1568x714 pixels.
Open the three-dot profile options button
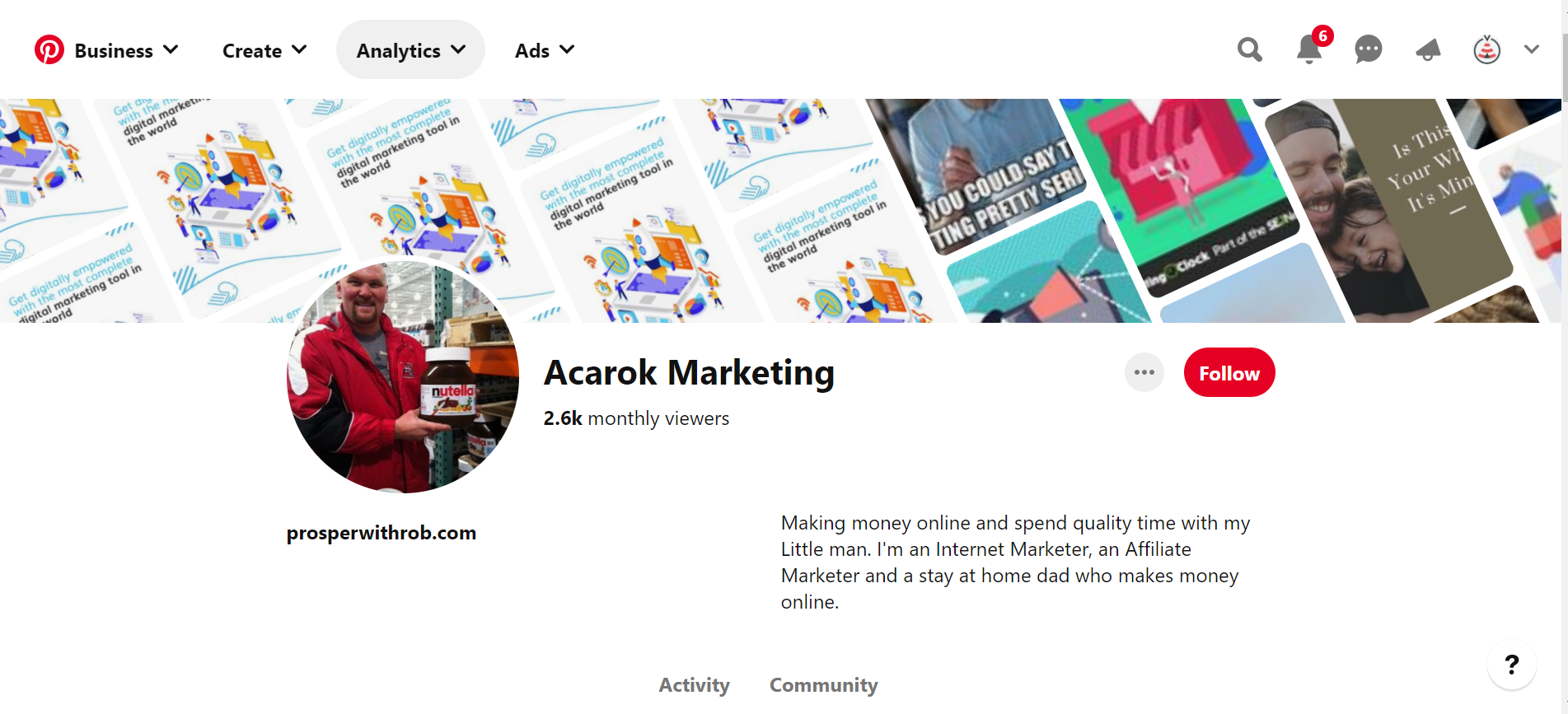(x=1144, y=372)
